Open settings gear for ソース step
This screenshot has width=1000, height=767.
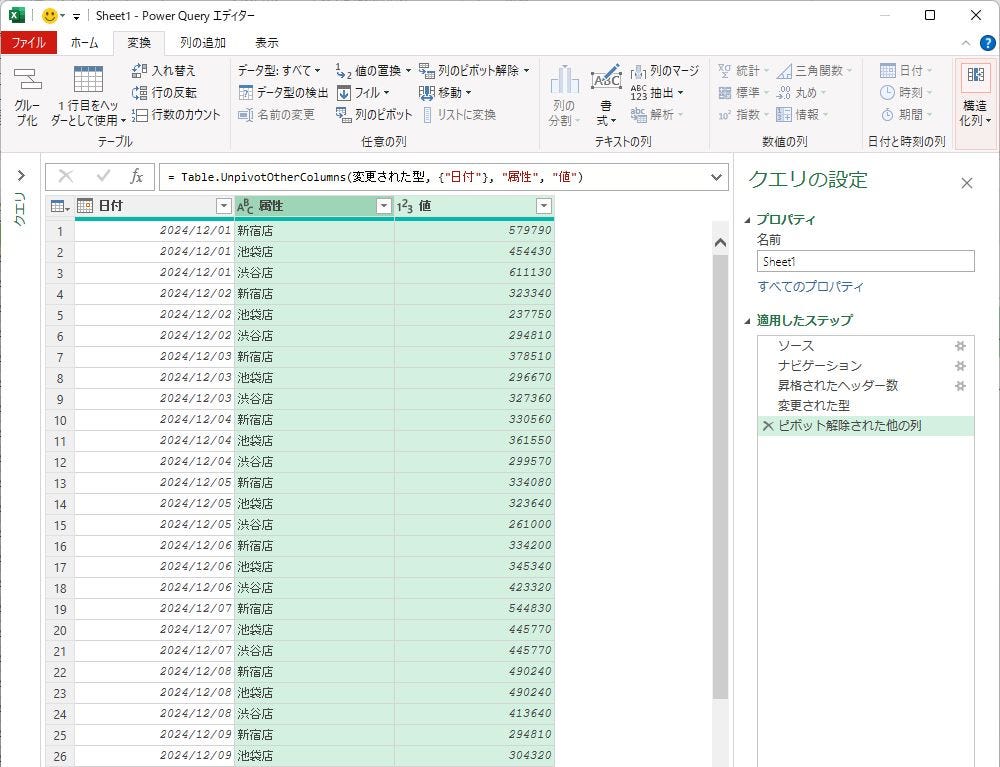tap(960, 346)
